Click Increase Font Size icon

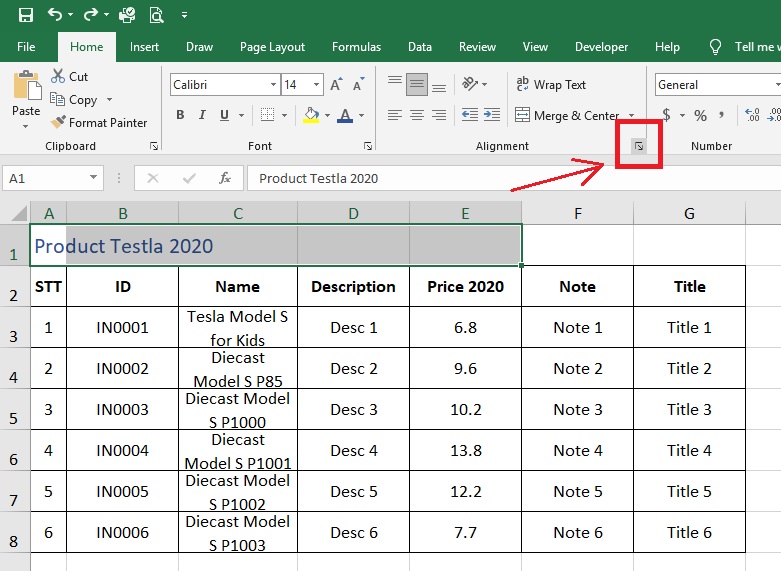pos(336,84)
